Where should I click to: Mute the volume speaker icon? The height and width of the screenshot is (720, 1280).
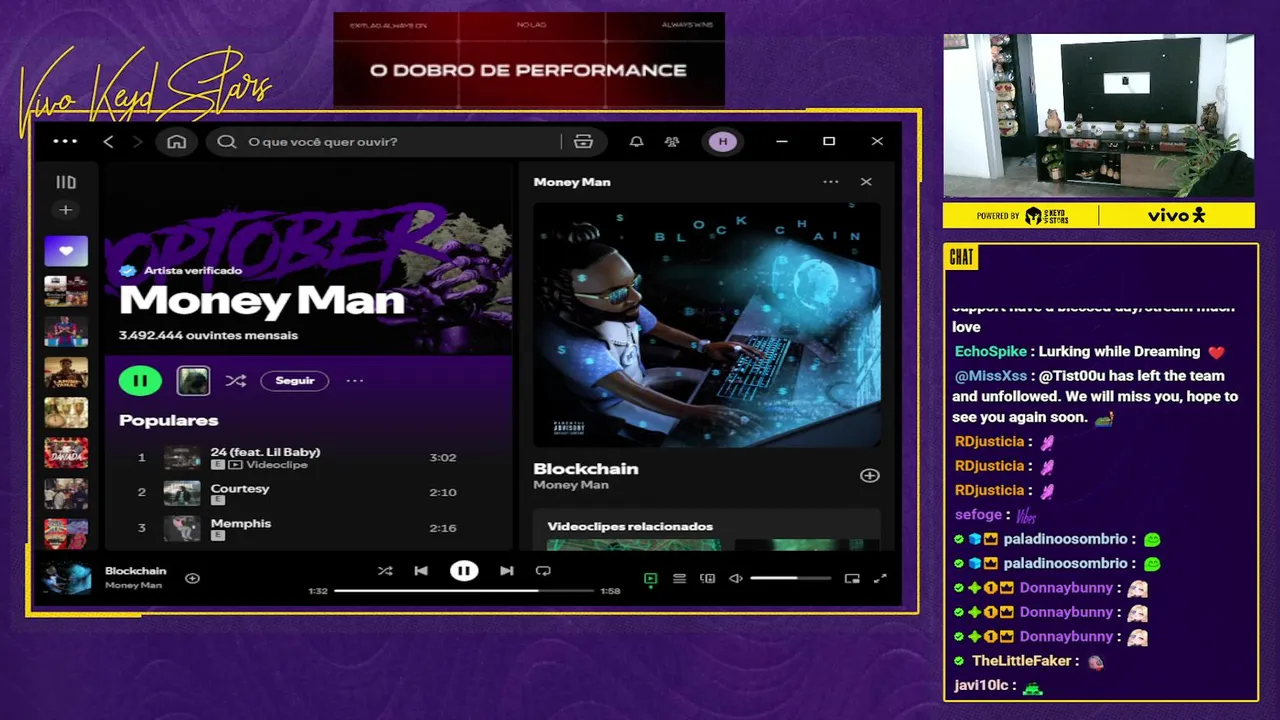pyautogui.click(x=736, y=578)
